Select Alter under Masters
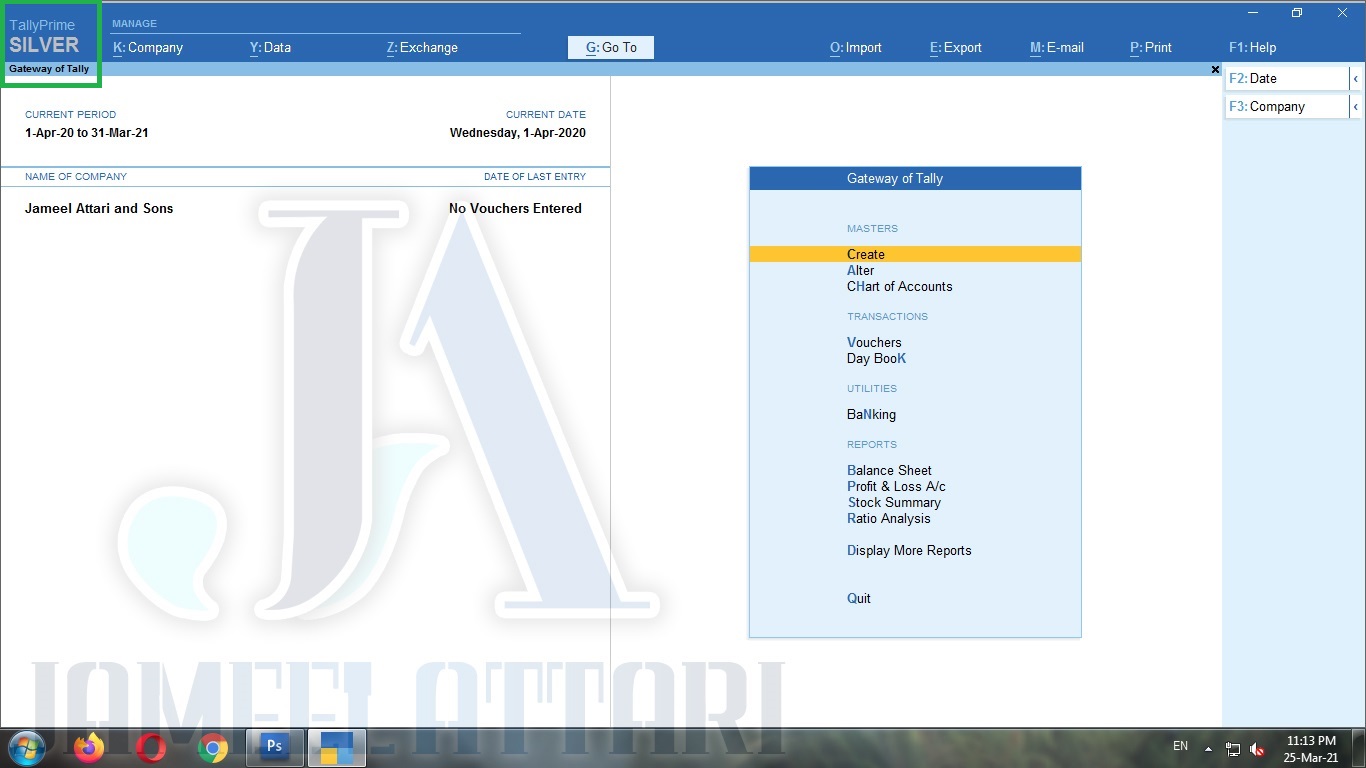This screenshot has height=768, width=1366. coord(861,270)
